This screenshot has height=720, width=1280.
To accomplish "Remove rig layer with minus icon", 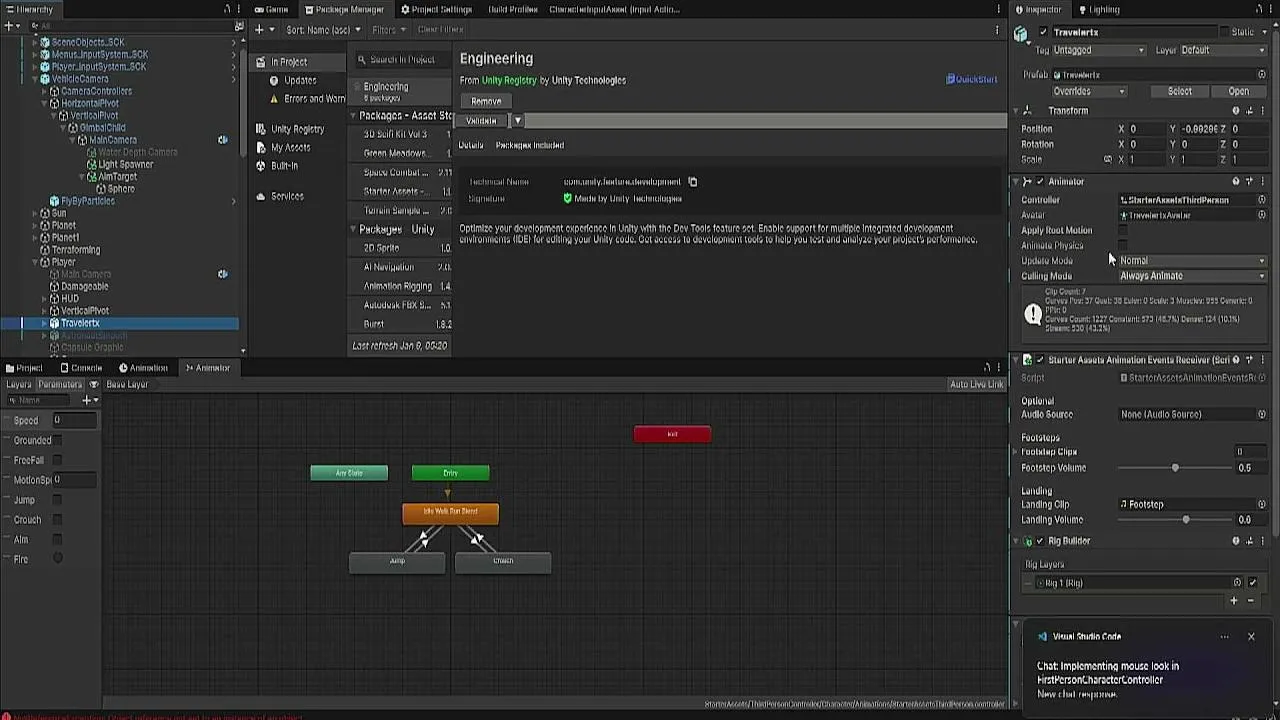I will point(1250,601).
